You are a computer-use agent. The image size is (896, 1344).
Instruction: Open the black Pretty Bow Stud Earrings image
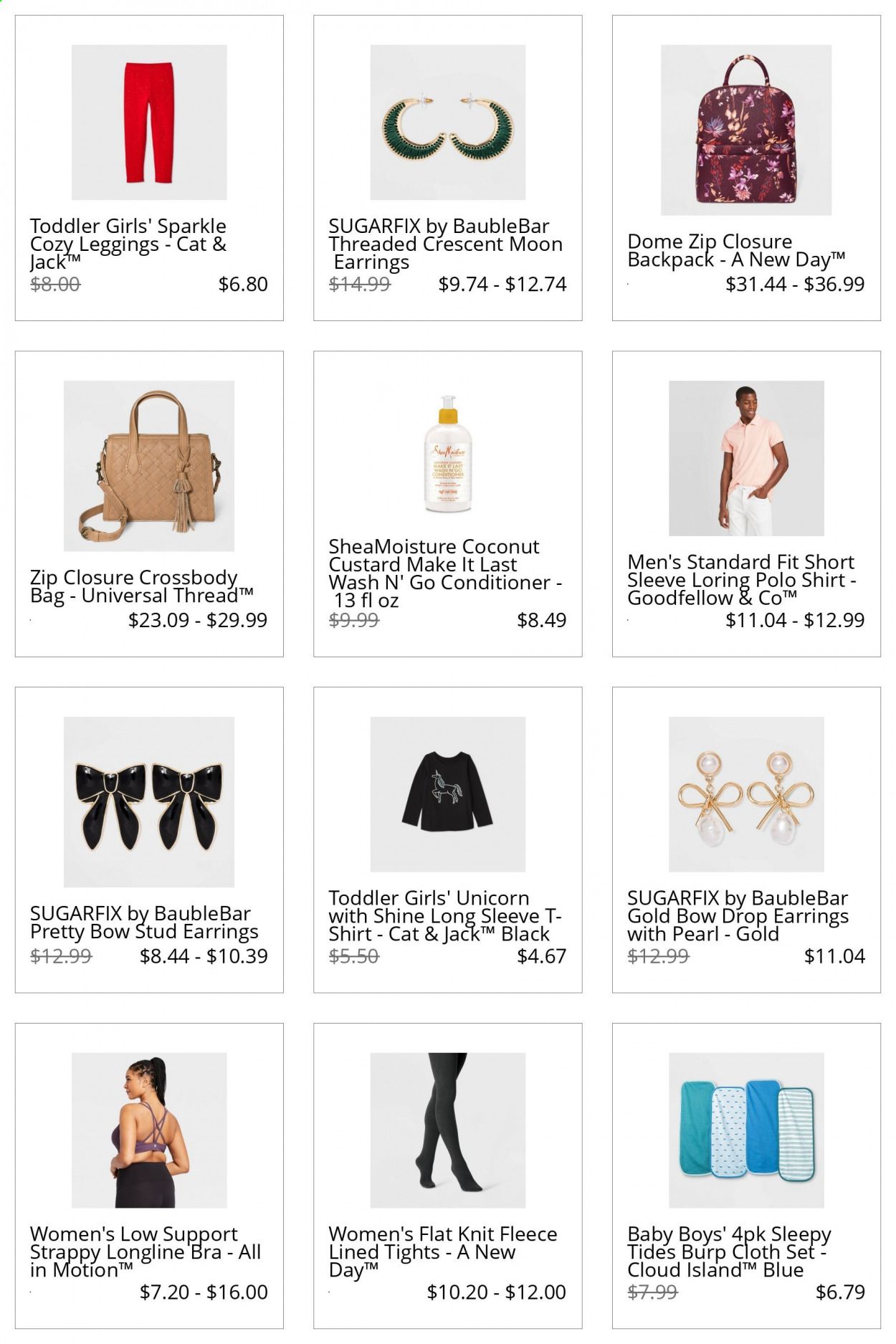(149, 802)
